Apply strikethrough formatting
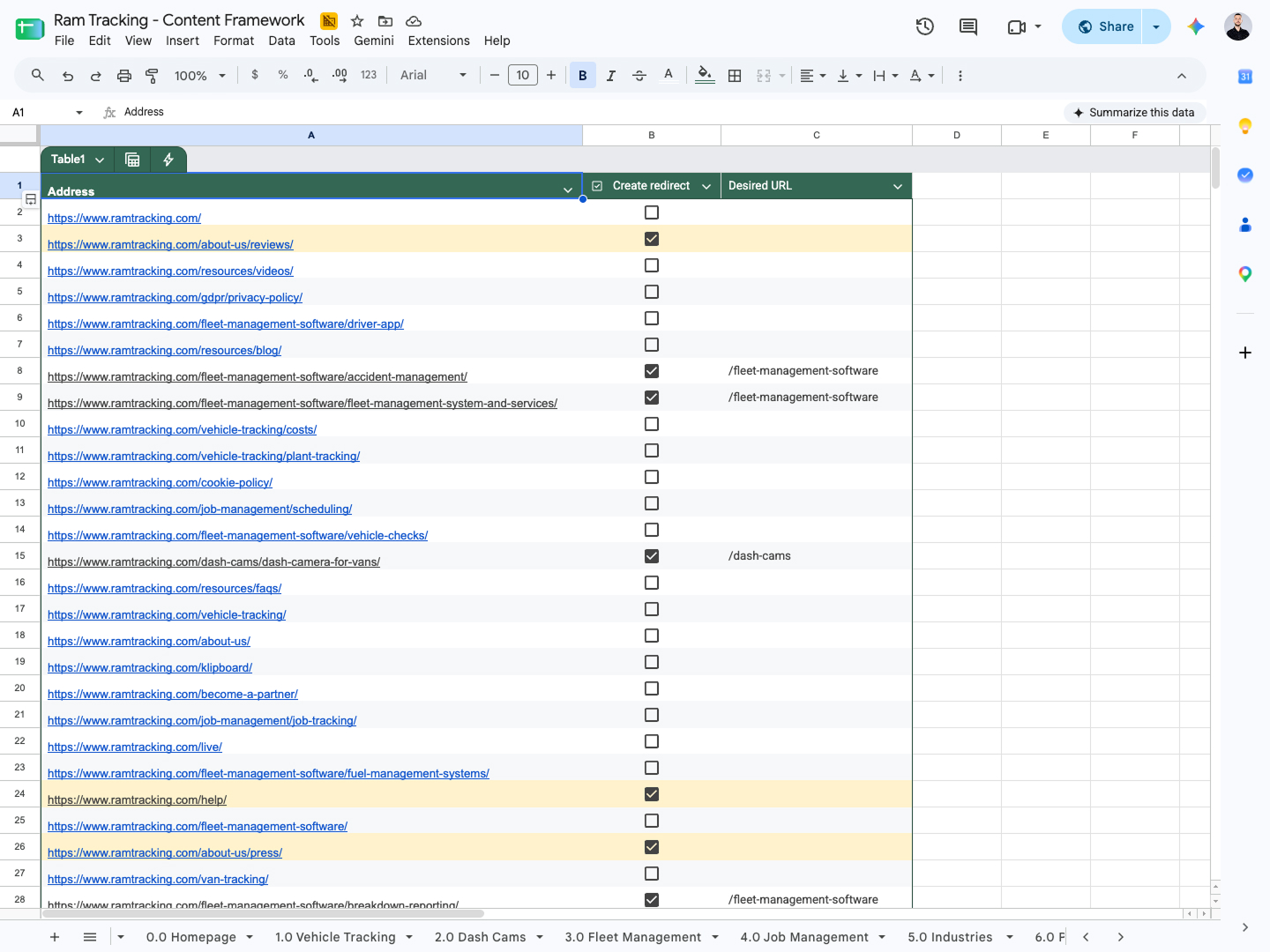Screen dimensions: 1270x952 pyautogui.click(x=639, y=76)
